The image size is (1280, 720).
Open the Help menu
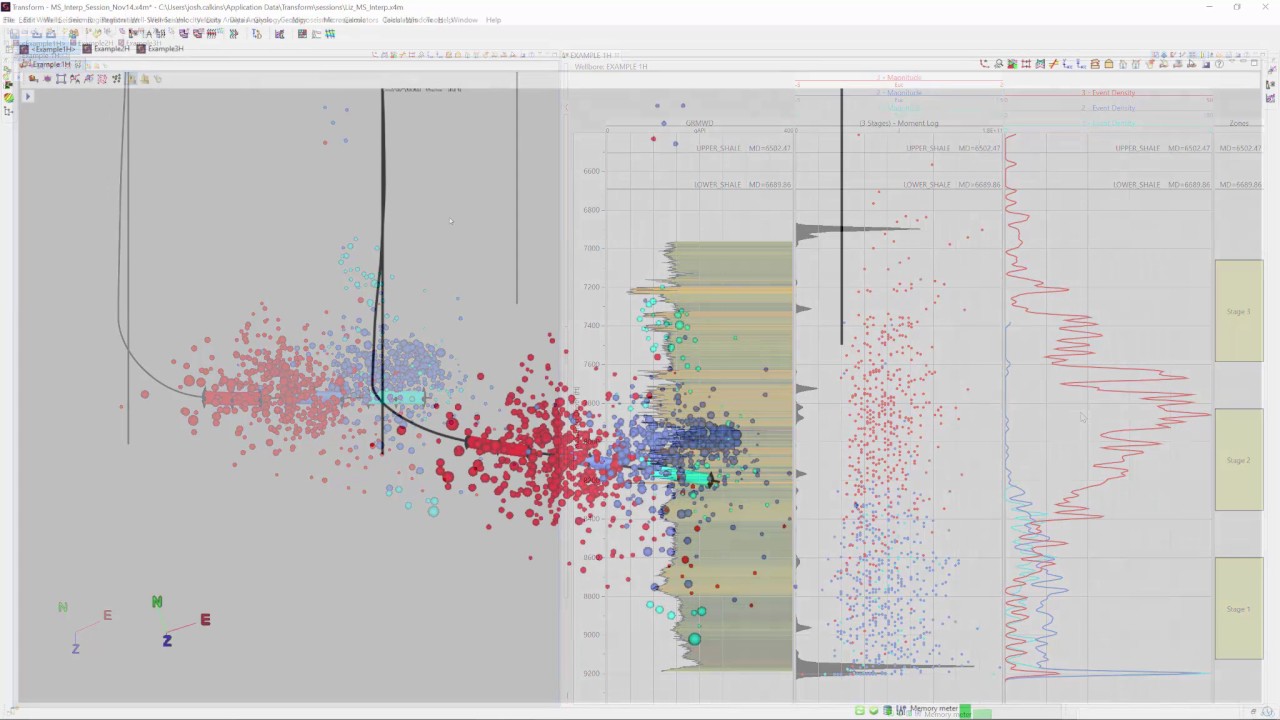coord(493,20)
